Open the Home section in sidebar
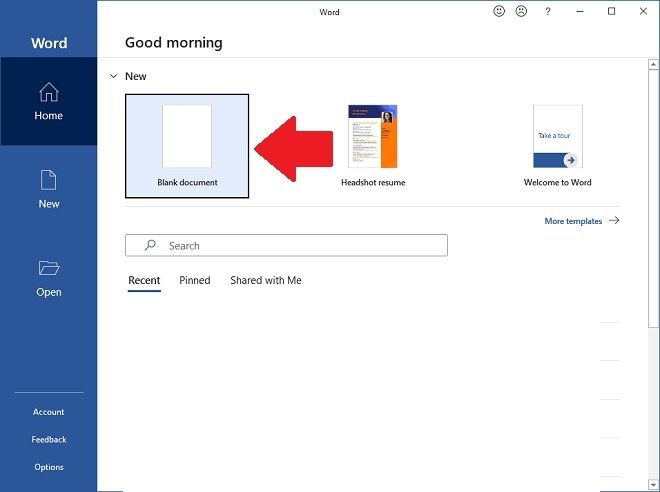This screenshot has height=492, width=660. point(48,101)
